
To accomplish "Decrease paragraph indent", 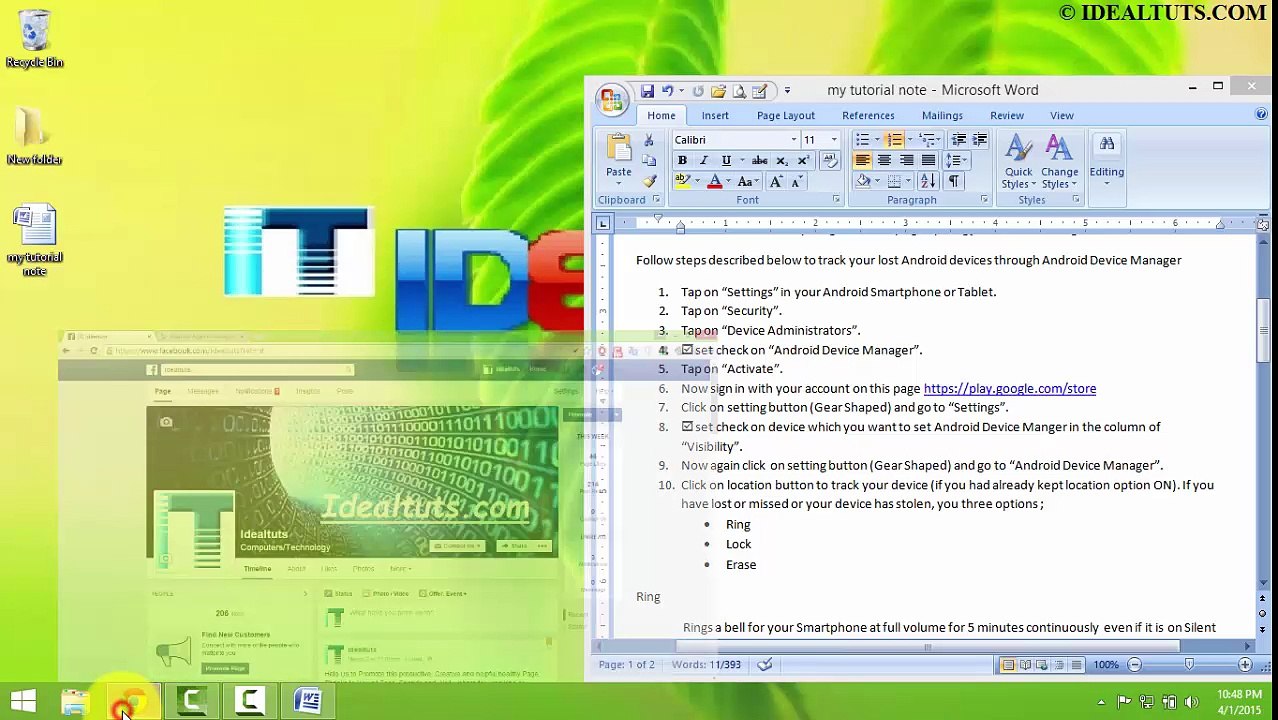I will pyautogui.click(x=958, y=140).
